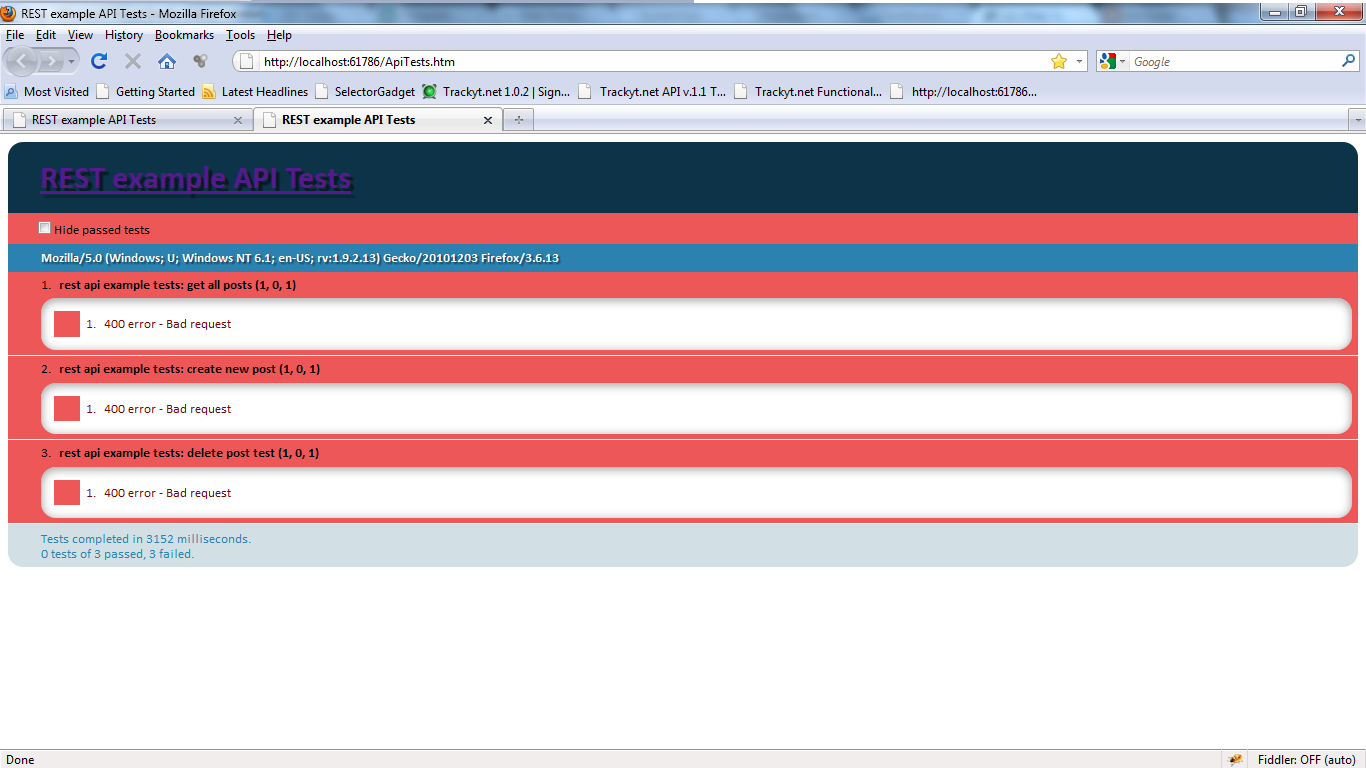Click the red failure square under get all posts
Screen dimensions: 1366x768
click(67, 324)
